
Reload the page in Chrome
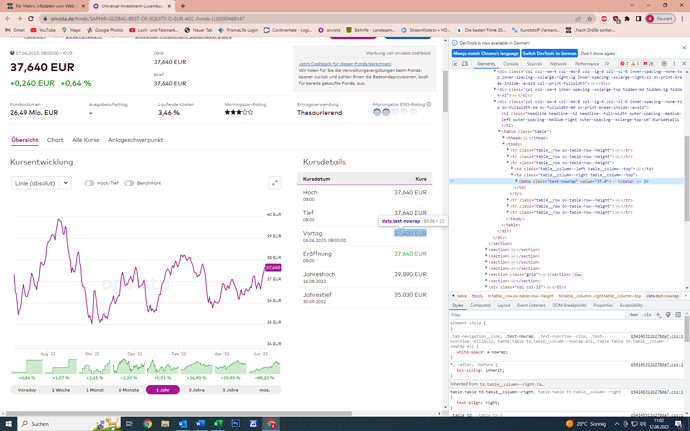click(x=31, y=18)
